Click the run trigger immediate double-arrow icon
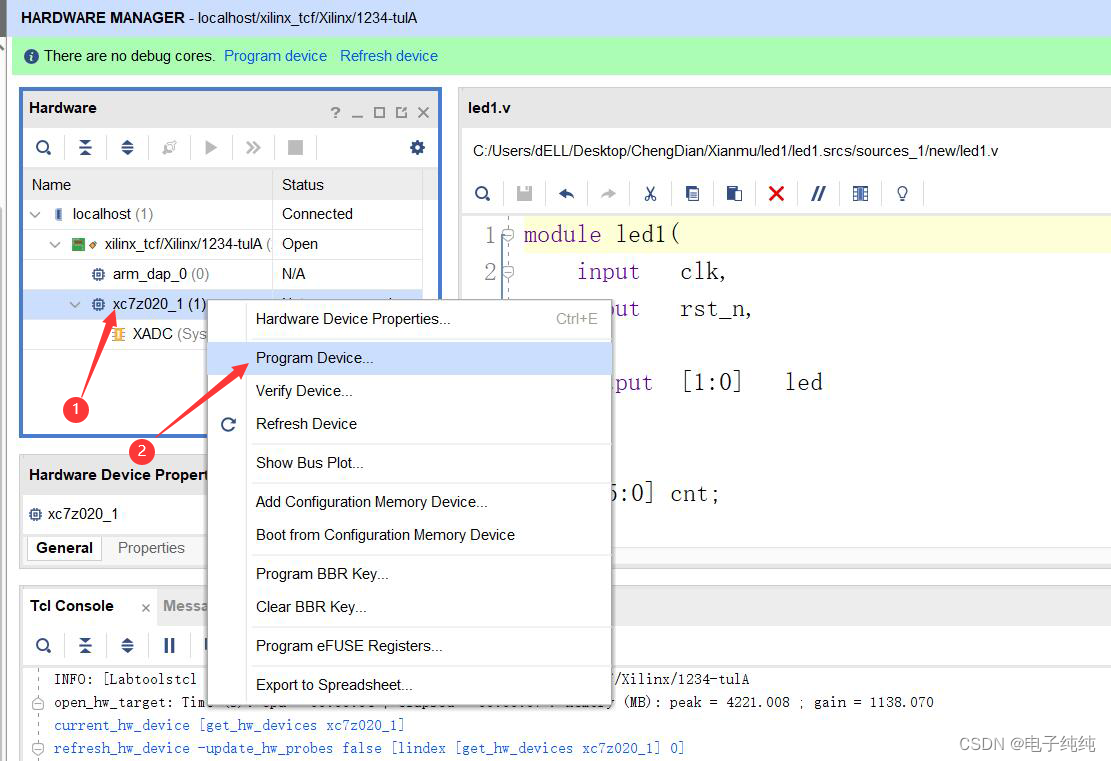Image resolution: width=1111 pixels, height=761 pixels. pyautogui.click(x=253, y=147)
